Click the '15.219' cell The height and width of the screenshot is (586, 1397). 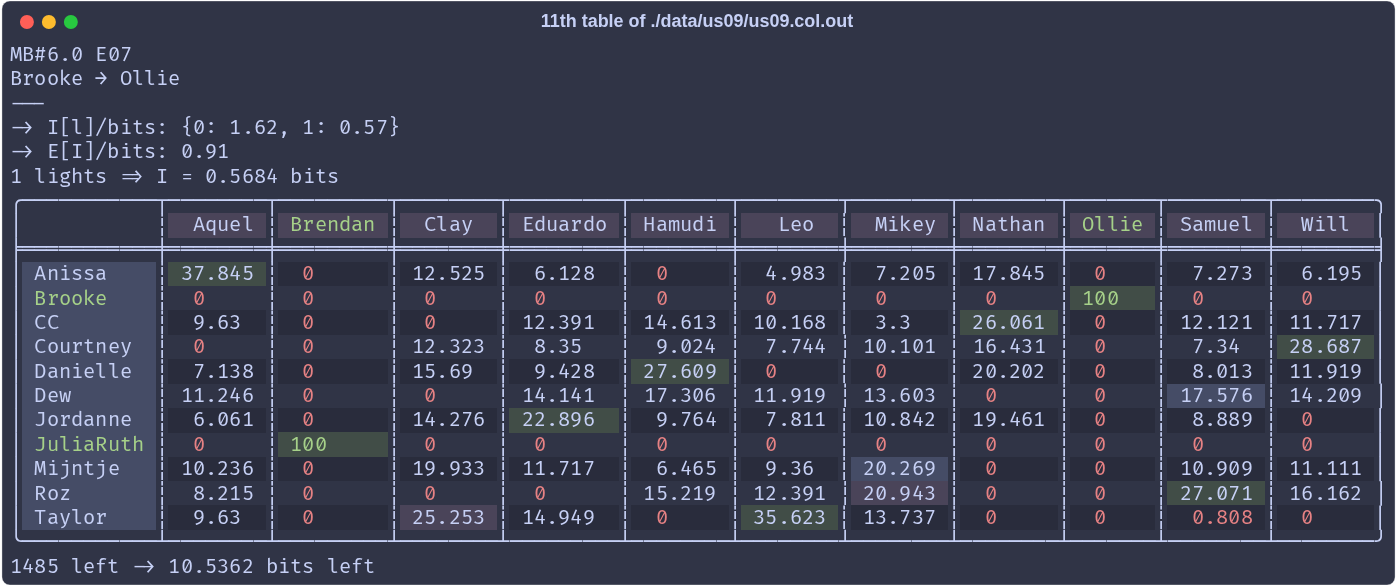pyautogui.click(x=680, y=493)
